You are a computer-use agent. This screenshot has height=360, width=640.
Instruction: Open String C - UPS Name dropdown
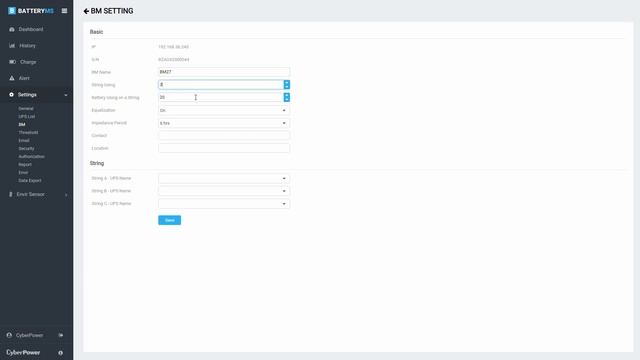pos(224,204)
